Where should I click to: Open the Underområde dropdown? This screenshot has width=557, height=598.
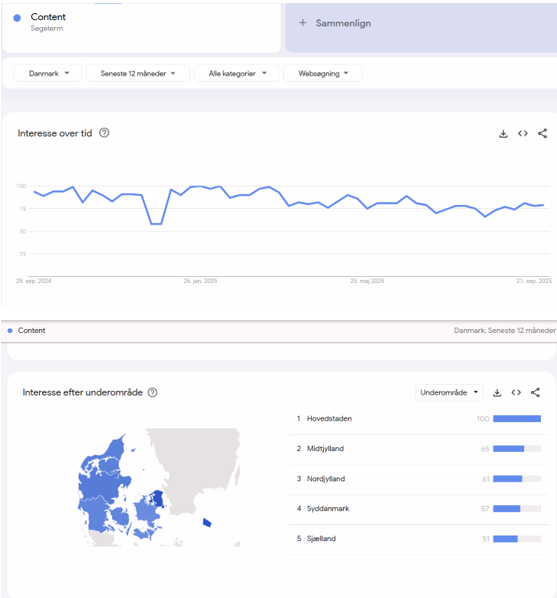pyautogui.click(x=449, y=392)
